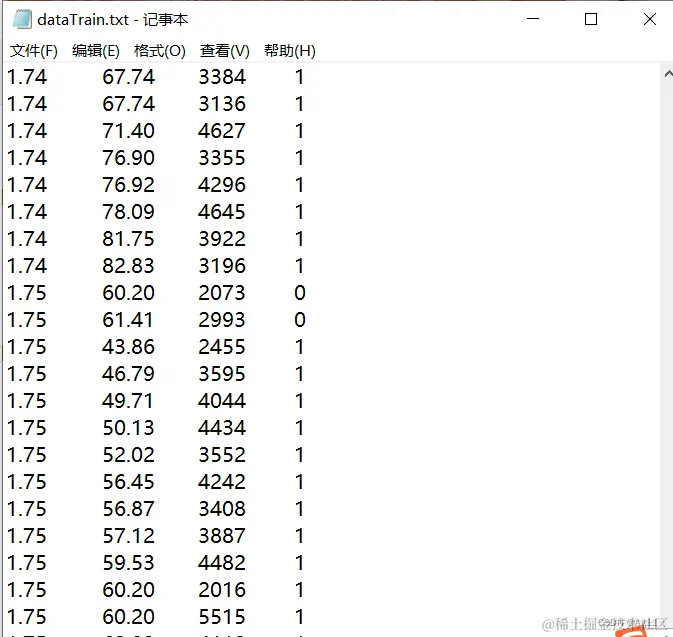Open the 编辑(E) menu

click(96, 51)
